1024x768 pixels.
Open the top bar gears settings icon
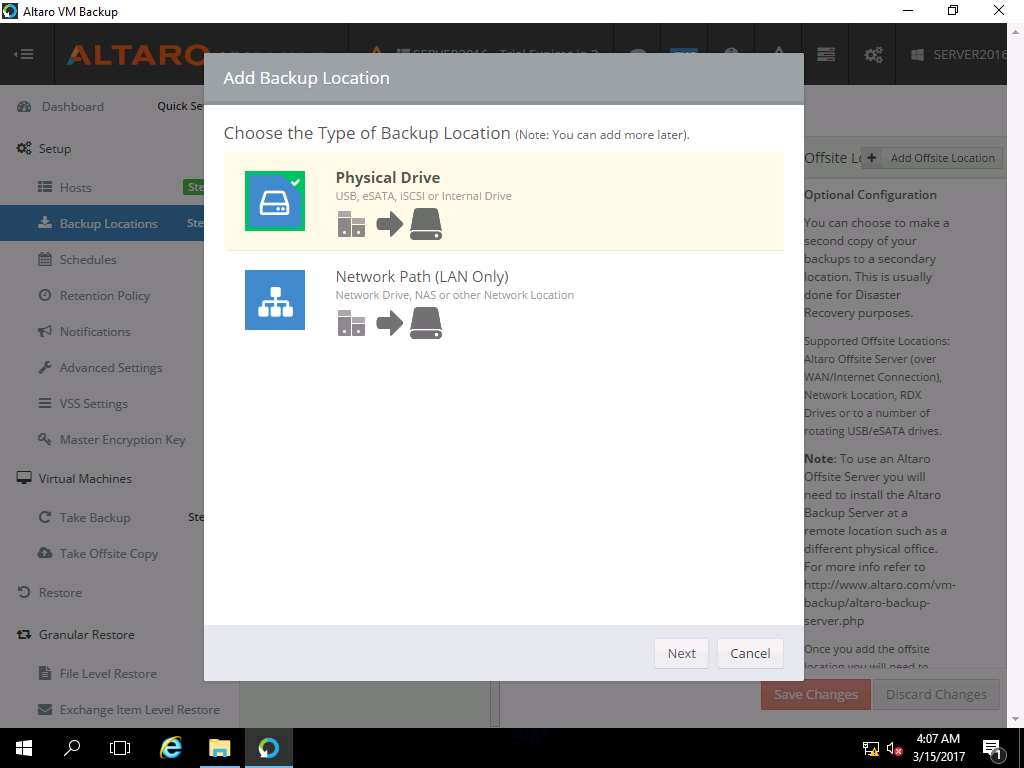[x=873, y=54]
